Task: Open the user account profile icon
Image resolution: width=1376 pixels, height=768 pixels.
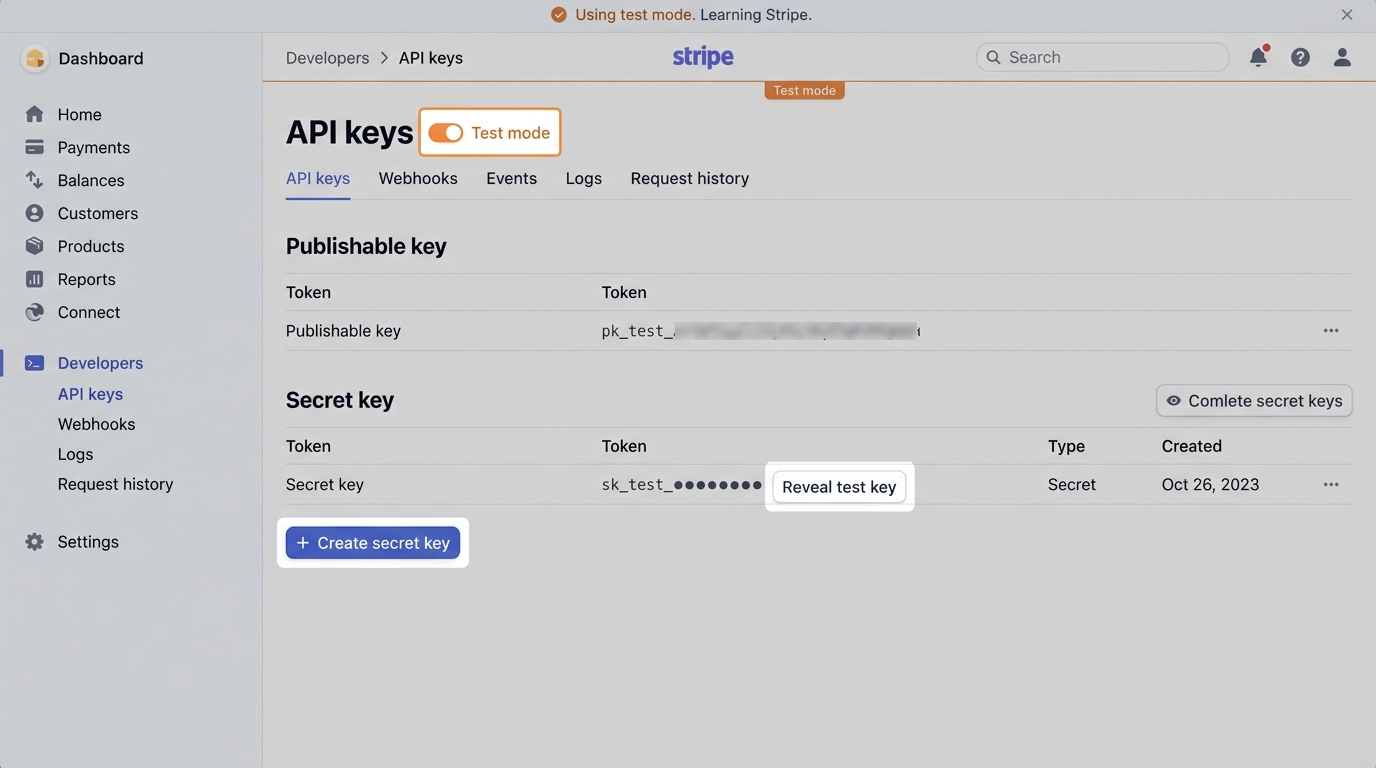Action: click(x=1342, y=57)
